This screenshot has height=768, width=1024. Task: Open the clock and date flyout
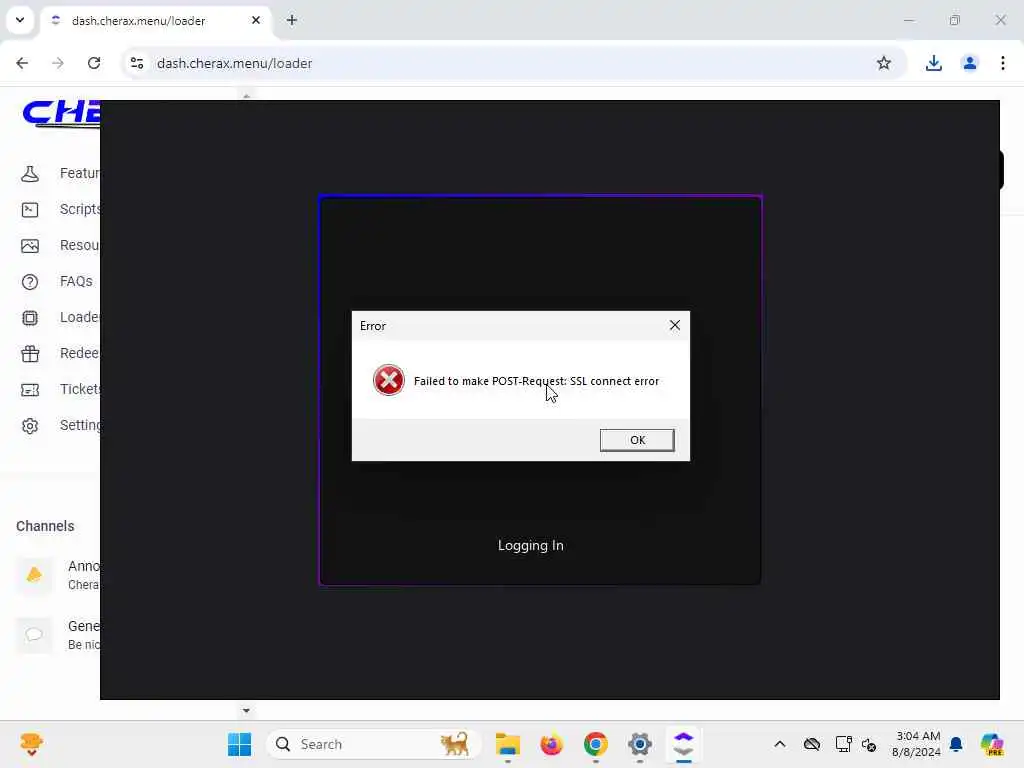[916, 744]
